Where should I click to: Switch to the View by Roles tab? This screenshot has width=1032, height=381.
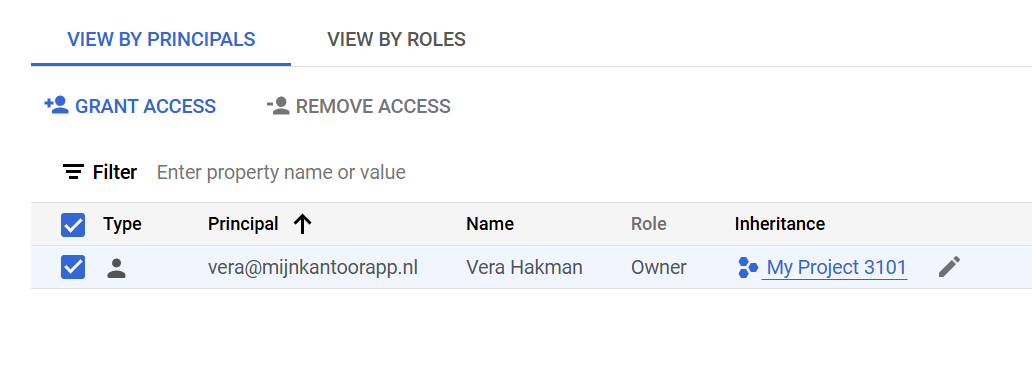[x=396, y=39]
